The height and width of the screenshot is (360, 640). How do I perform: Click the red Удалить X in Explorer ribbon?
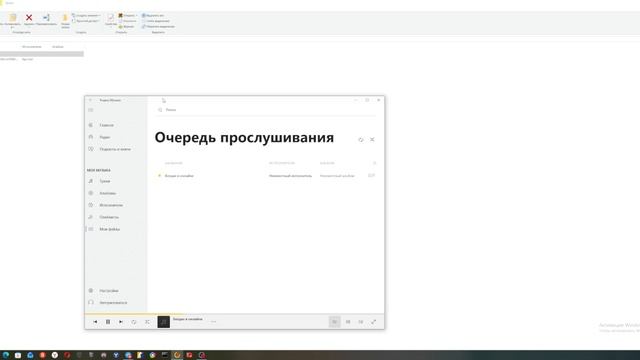pos(29,19)
